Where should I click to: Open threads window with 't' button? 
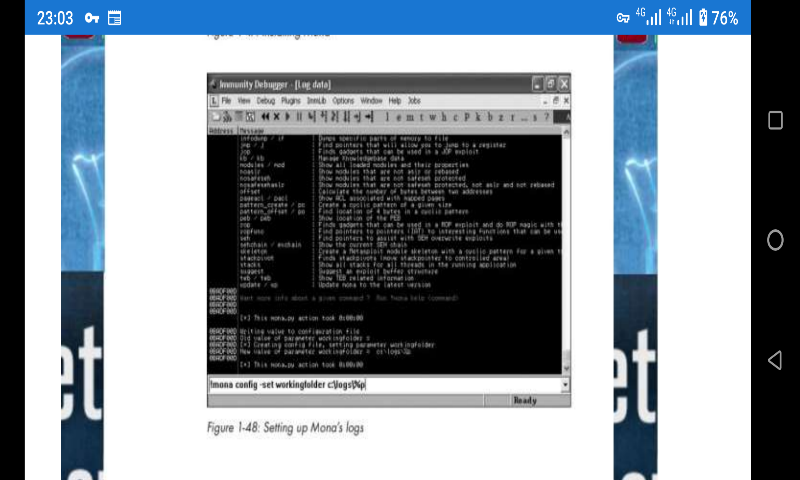pyautogui.click(x=421, y=117)
